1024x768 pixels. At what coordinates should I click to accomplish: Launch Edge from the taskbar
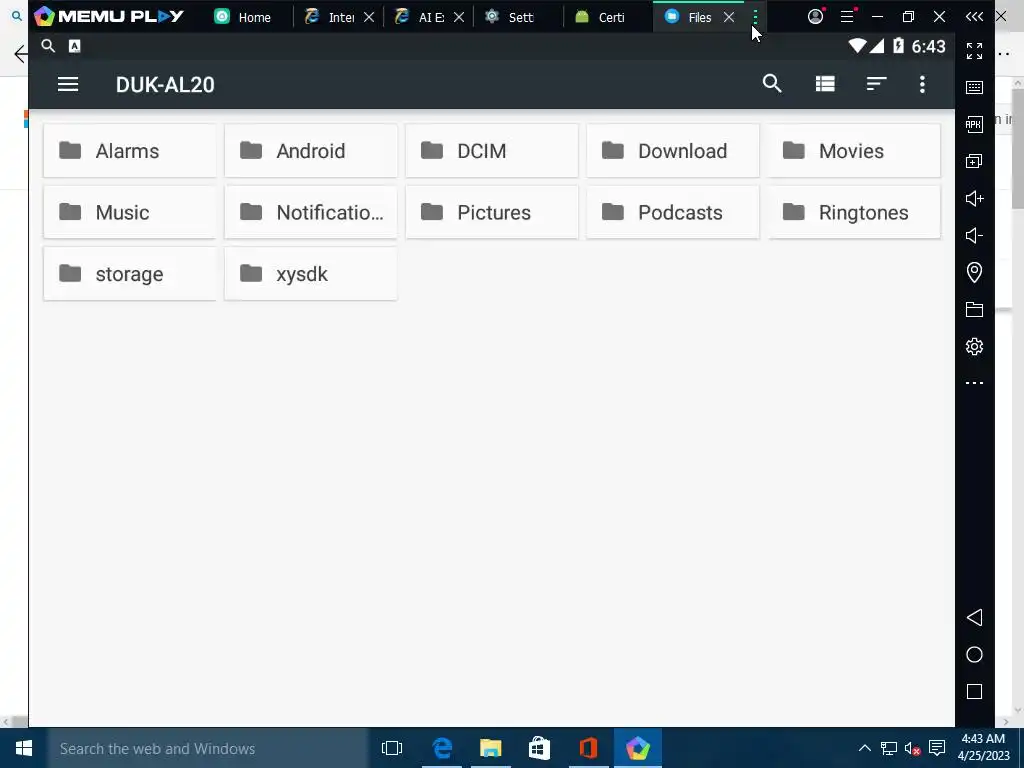[x=442, y=748]
